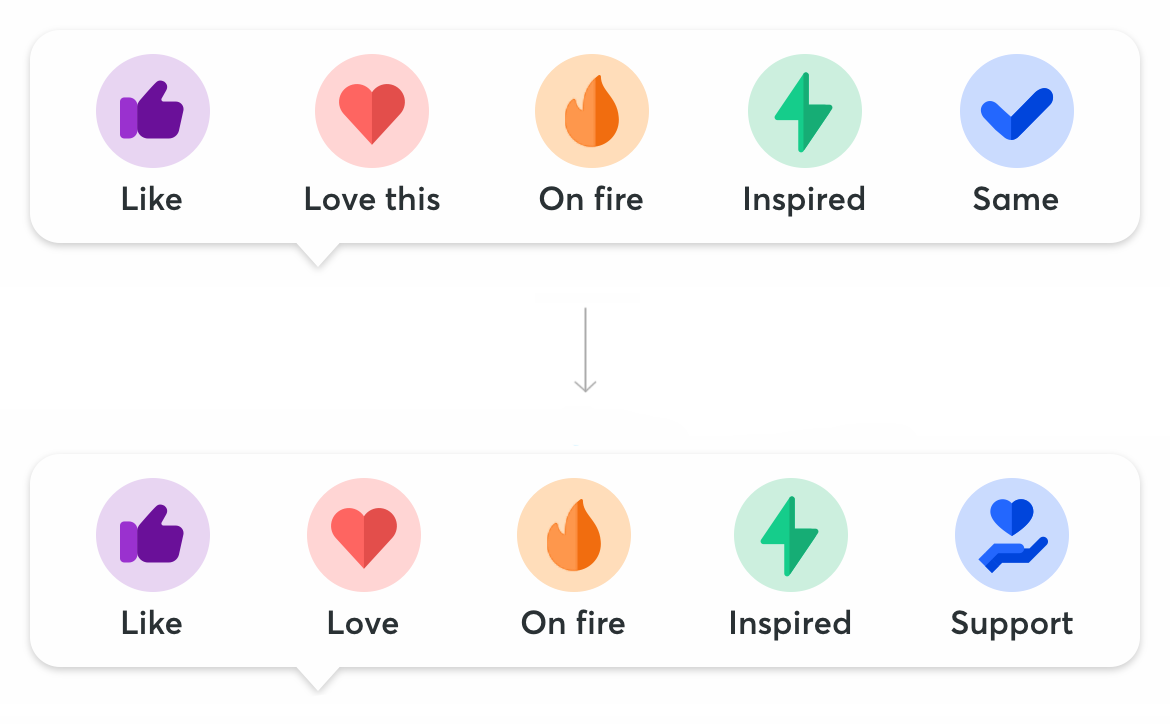Image resolution: width=1170 pixels, height=724 pixels.
Task: Choose the 'Same' text label
Action: pos(1016,199)
